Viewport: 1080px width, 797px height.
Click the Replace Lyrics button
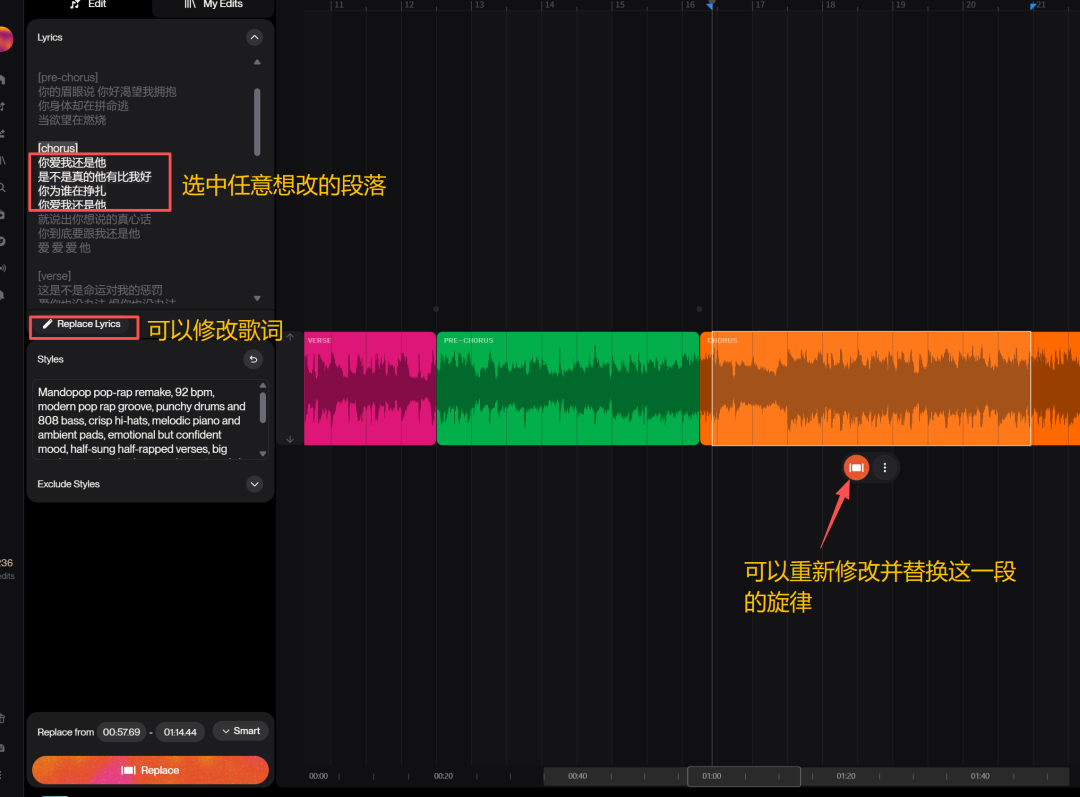click(82, 324)
